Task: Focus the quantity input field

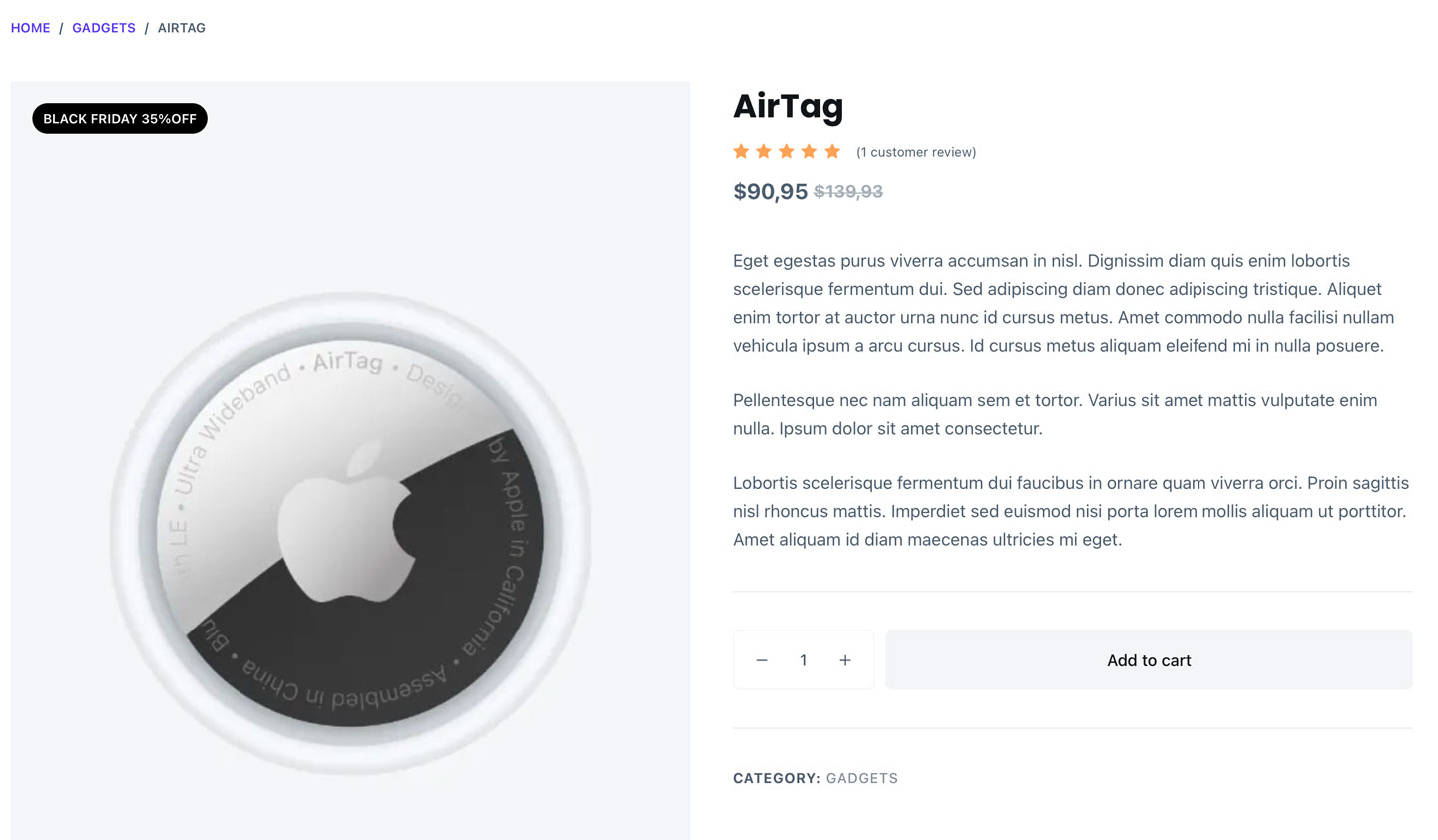Action: [803, 660]
